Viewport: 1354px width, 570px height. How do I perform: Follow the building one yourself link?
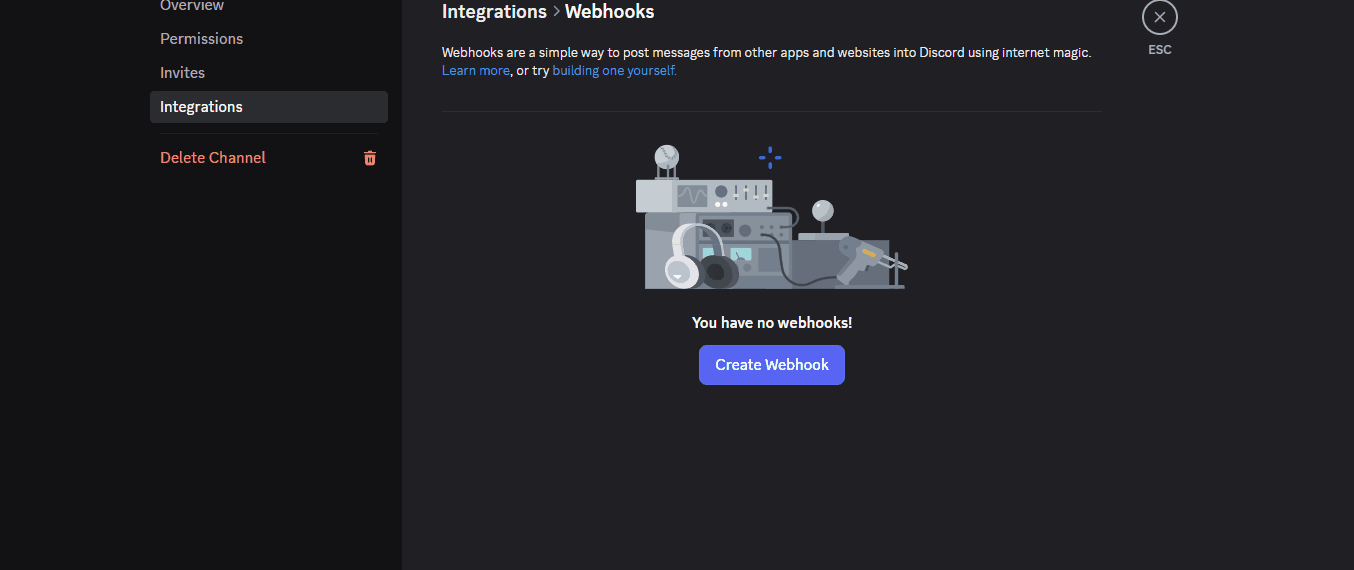point(614,71)
